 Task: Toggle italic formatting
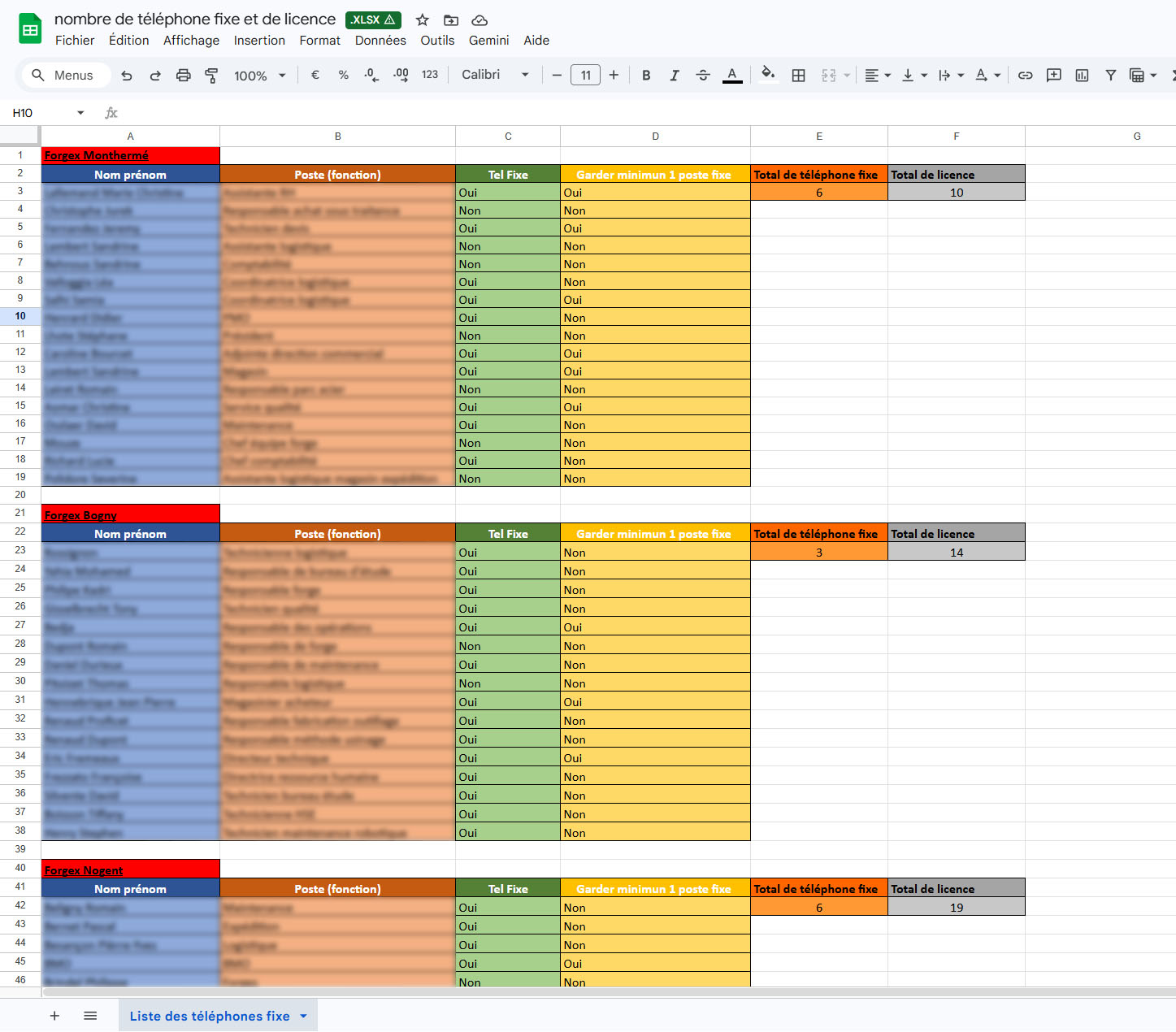(675, 76)
